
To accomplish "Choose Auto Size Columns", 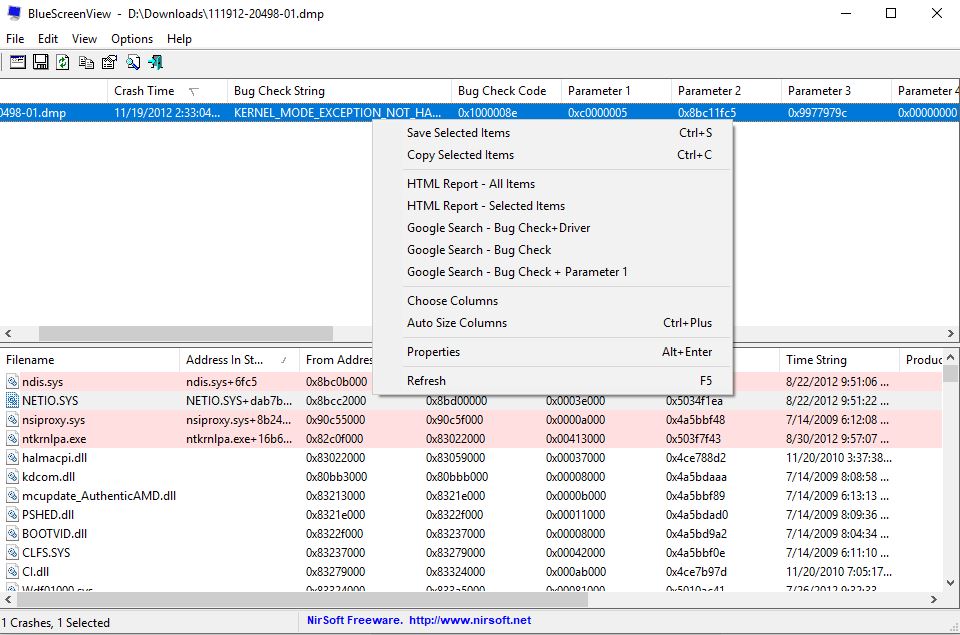I will (x=552, y=323).
